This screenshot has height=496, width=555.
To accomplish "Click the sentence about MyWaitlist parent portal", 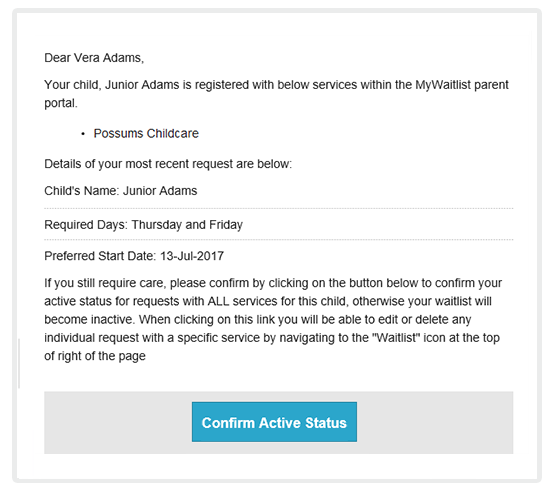I will (x=276, y=94).
